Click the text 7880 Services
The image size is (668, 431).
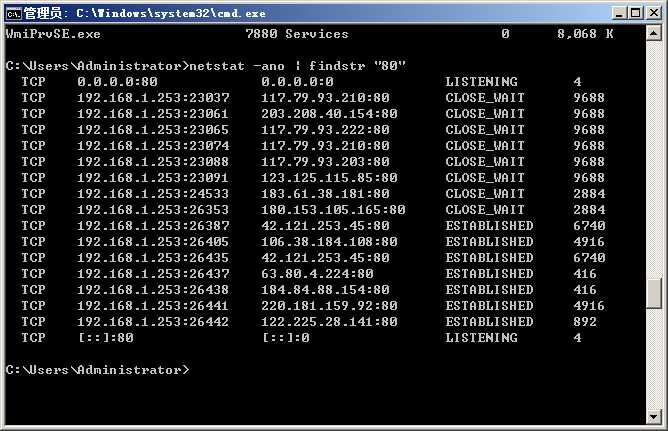coord(297,34)
